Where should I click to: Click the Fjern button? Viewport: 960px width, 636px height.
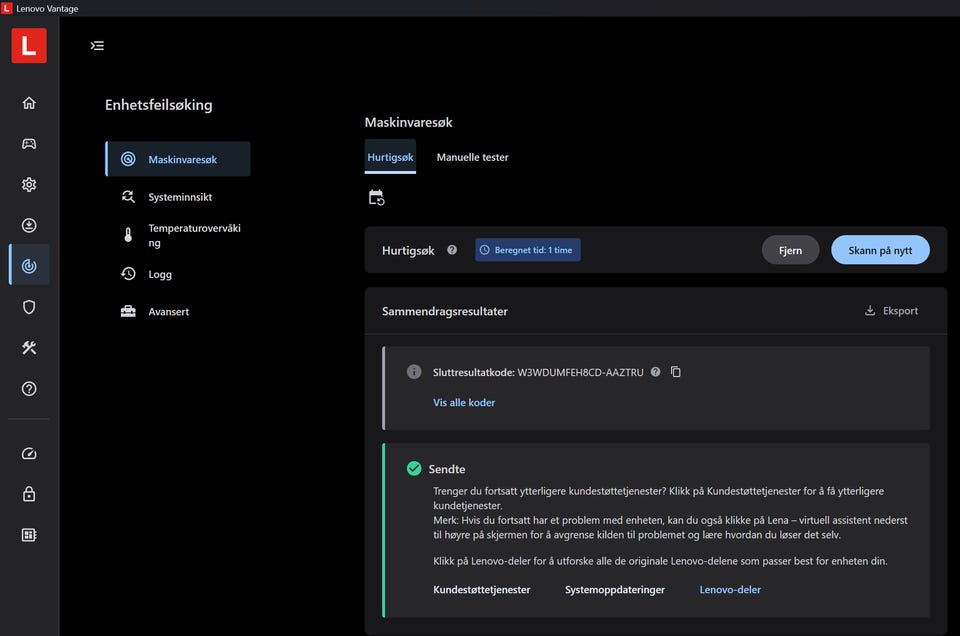tap(790, 250)
